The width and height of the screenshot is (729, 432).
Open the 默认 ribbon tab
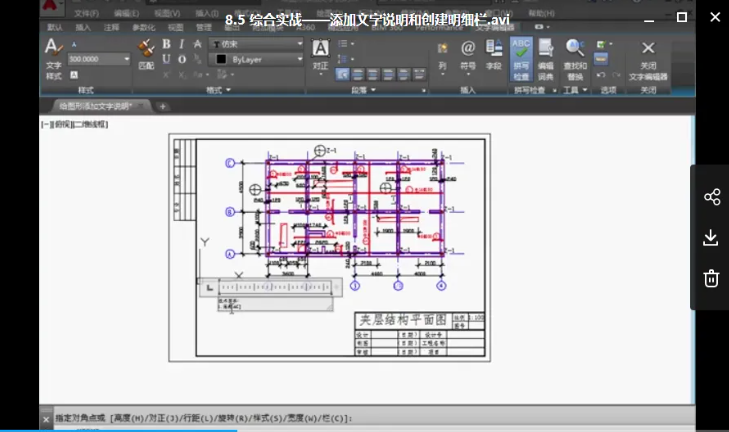pos(55,27)
